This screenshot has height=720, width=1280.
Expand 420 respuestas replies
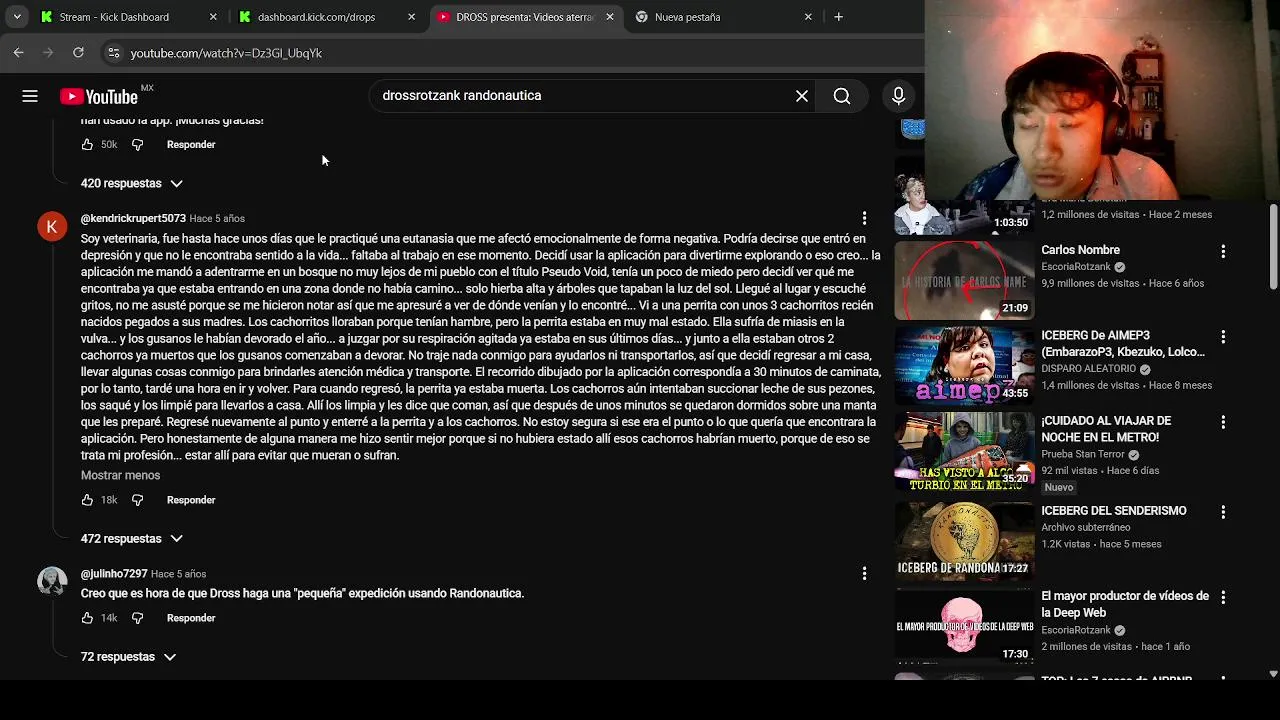pyautogui.click(x=132, y=183)
